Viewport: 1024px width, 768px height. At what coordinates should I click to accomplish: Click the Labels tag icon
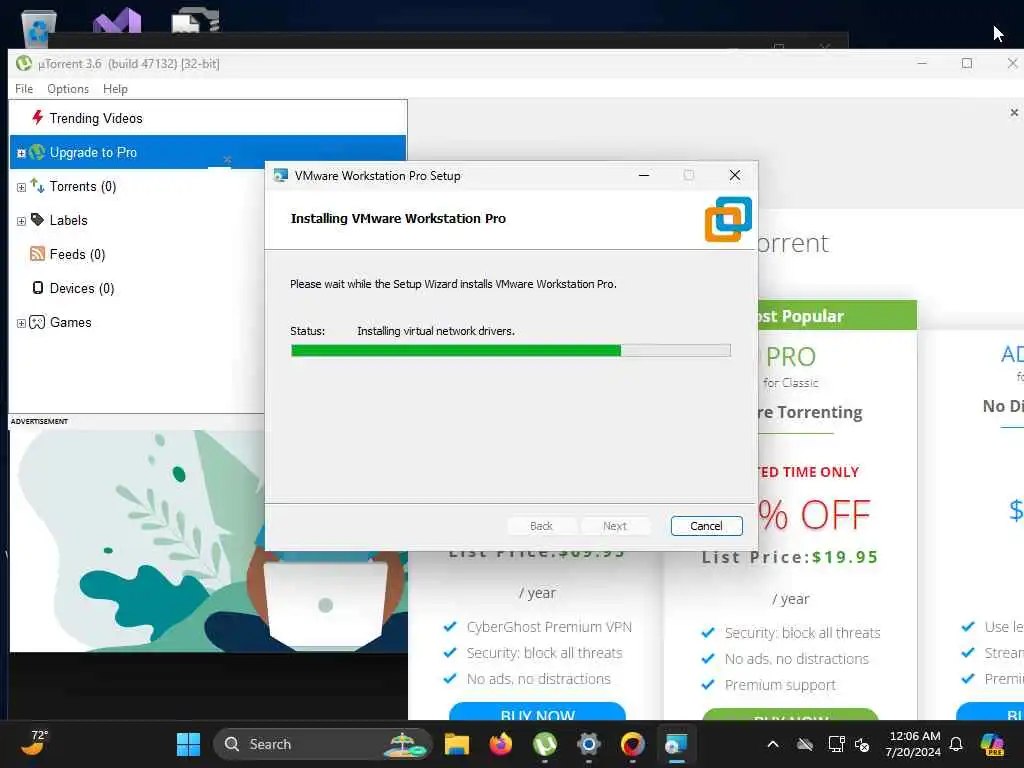tap(37, 219)
